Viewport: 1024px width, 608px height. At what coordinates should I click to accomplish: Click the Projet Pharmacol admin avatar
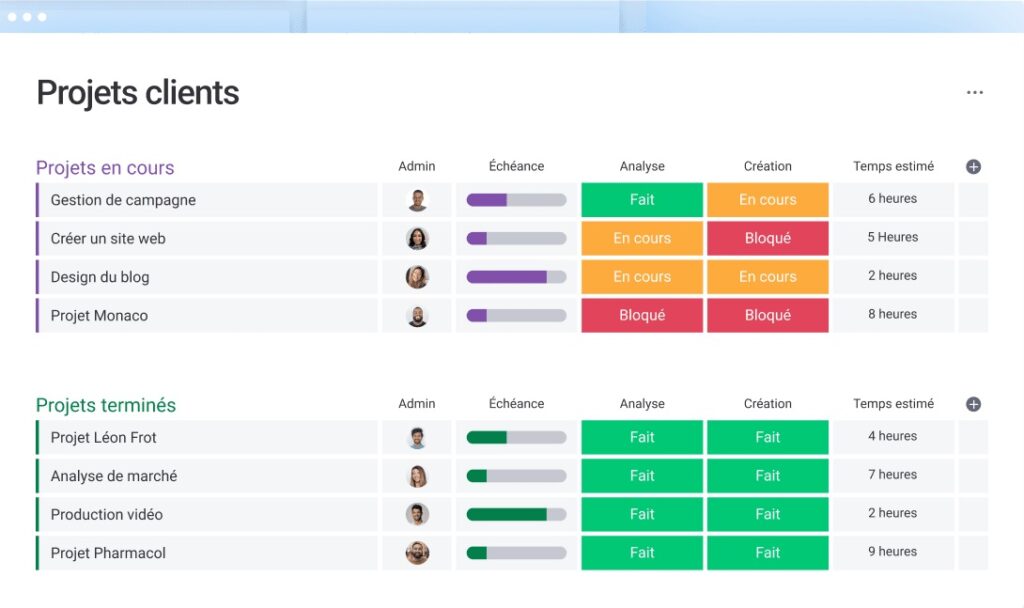417,553
